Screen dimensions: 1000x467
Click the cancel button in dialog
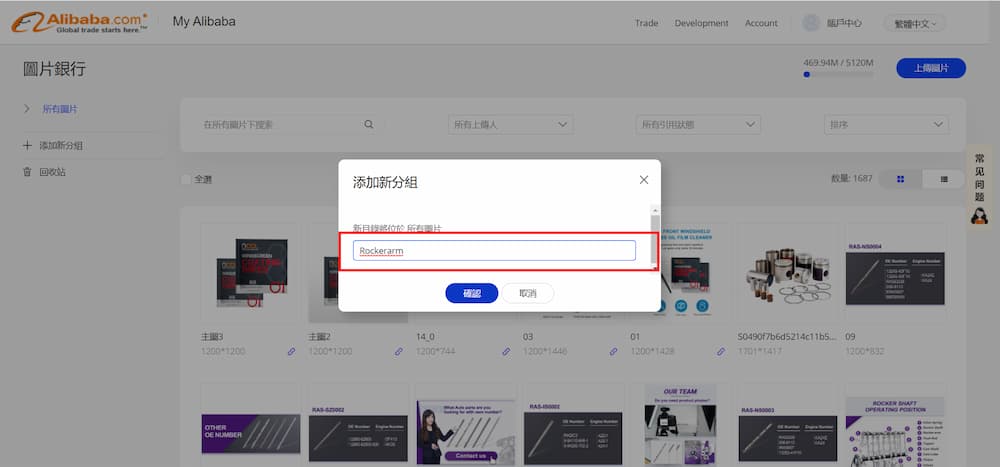pos(527,293)
